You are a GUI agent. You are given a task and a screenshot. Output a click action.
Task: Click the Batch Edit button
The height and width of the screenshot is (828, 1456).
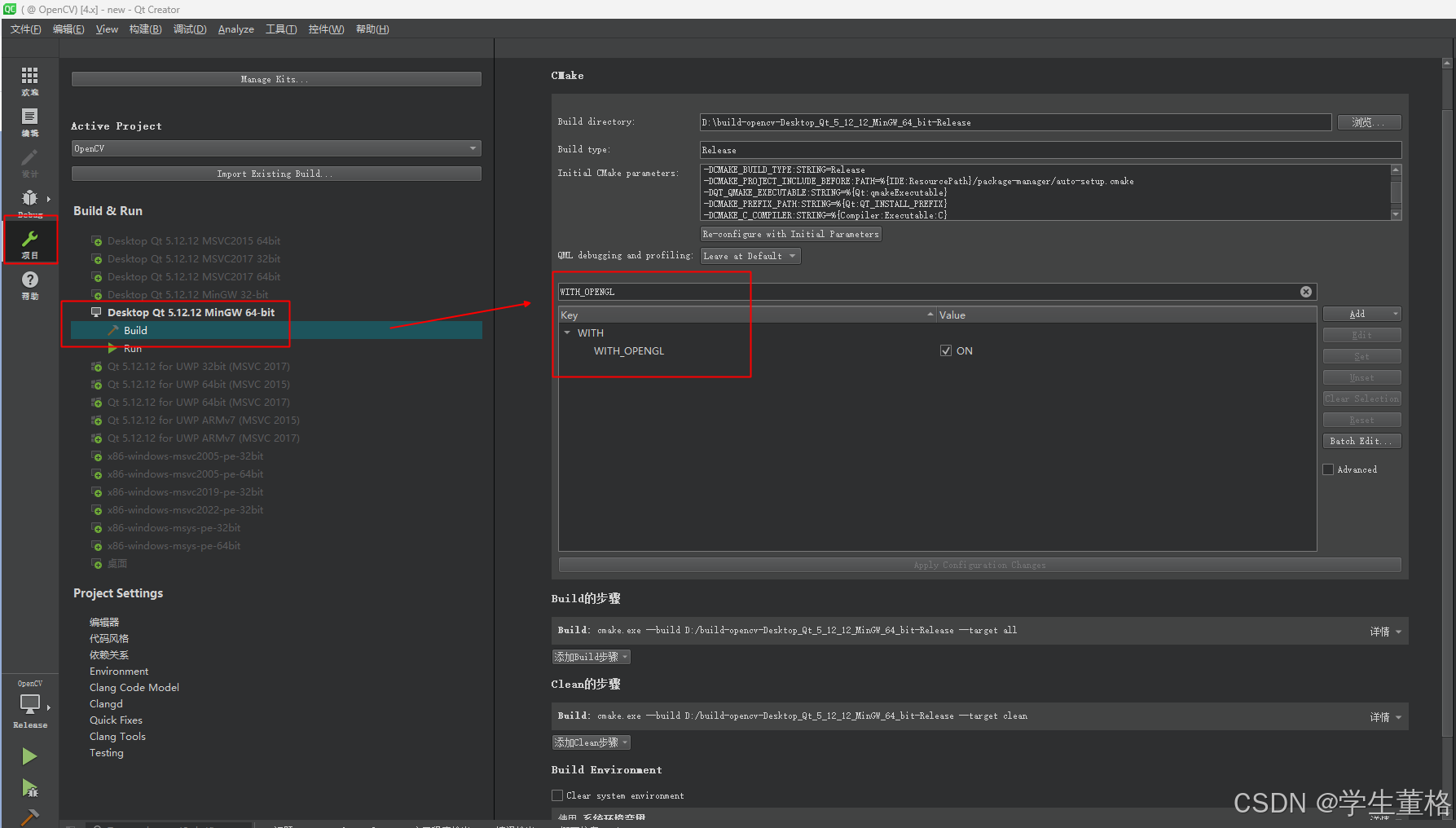click(x=1361, y=441)
